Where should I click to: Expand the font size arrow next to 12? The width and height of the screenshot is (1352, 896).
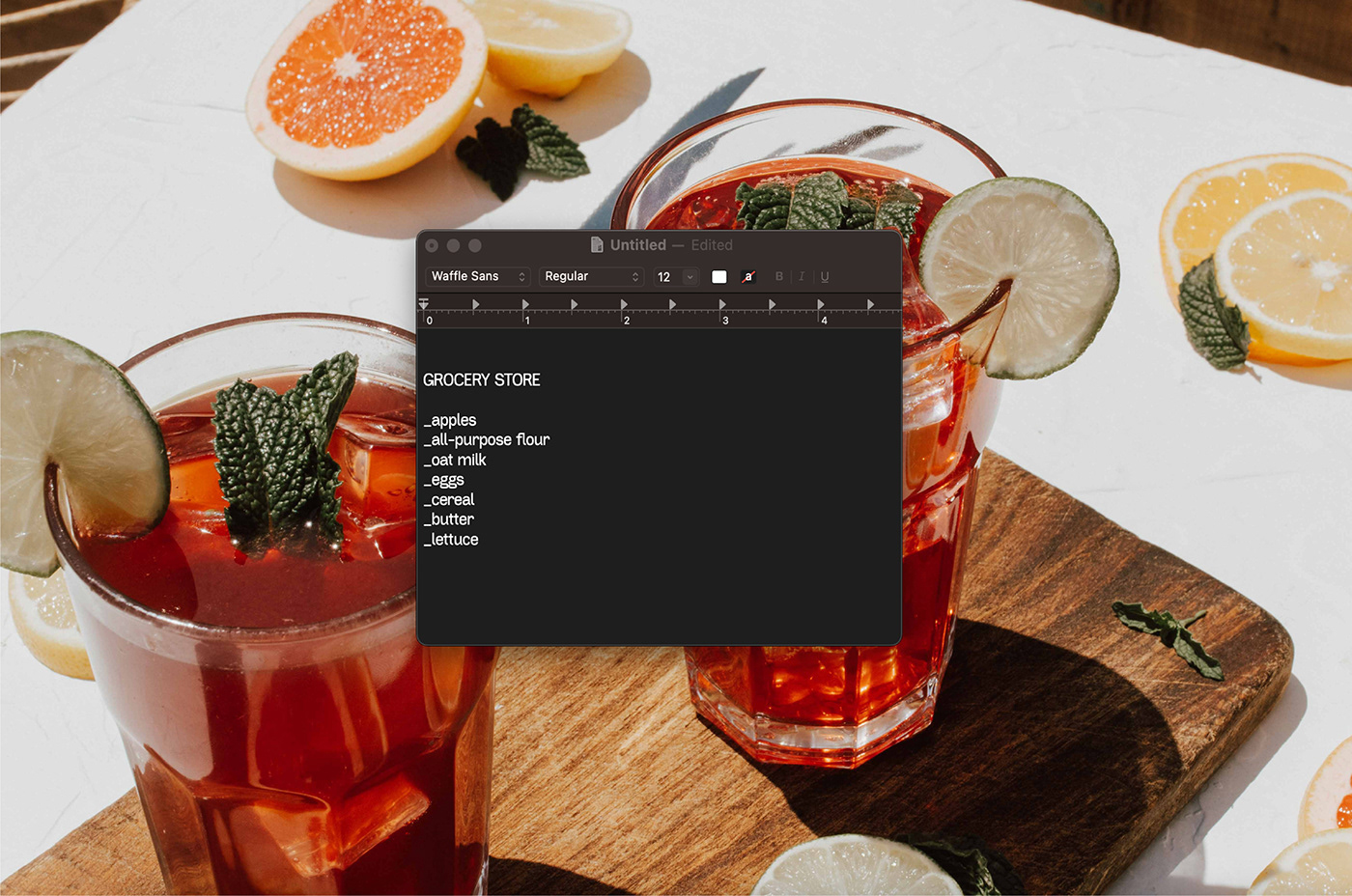pyautogui.click(x=690, y=277)
